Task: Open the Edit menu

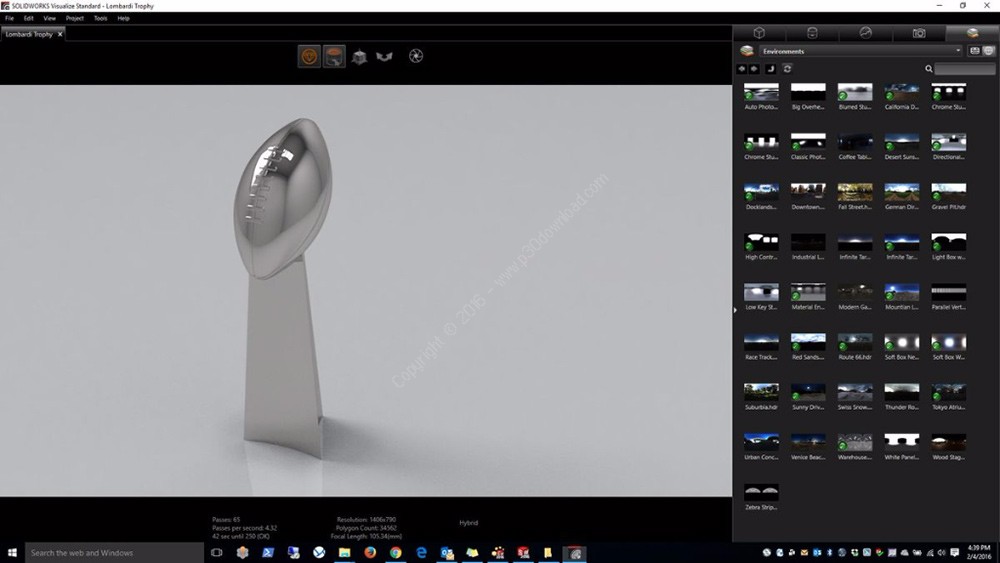Action: (29, 18)
